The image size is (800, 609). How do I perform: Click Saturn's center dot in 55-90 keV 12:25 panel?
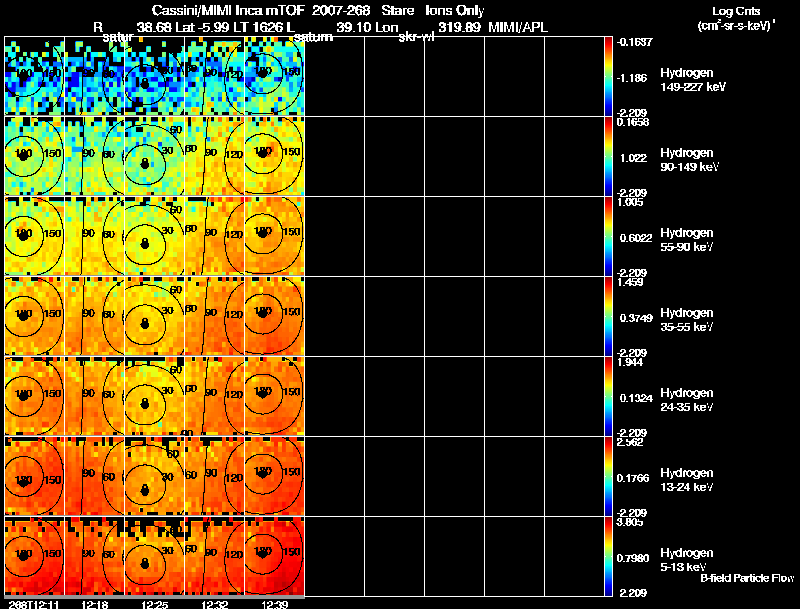[145, 242]
